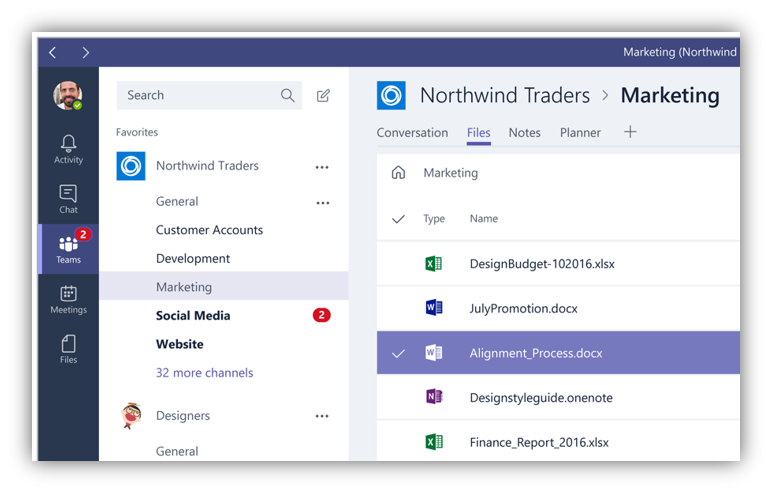Click inside the Search field
Screen dimensions: 772x493
pos(209,95)
